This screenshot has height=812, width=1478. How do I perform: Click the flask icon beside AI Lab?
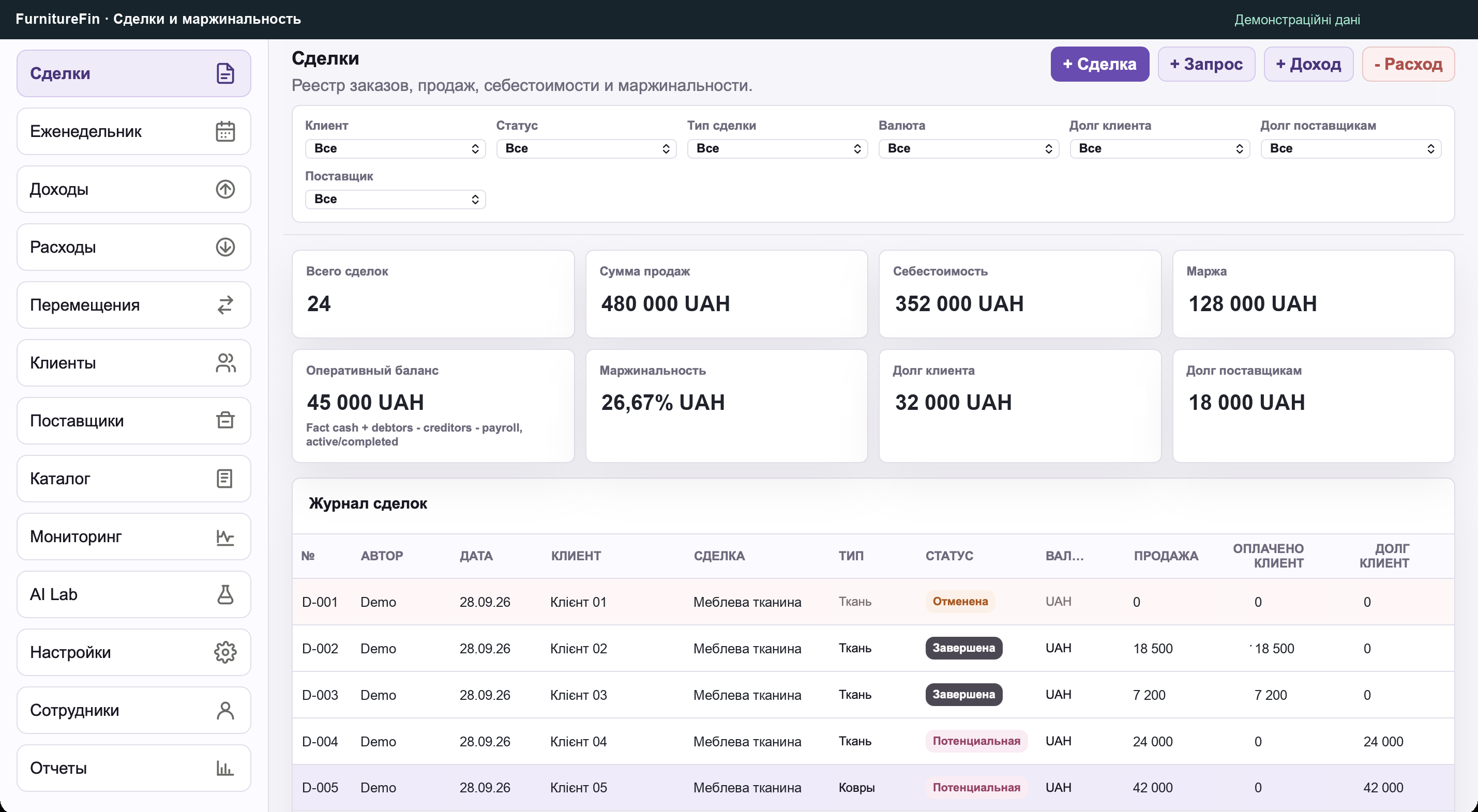pyautogui.click(x=225, y=595)
